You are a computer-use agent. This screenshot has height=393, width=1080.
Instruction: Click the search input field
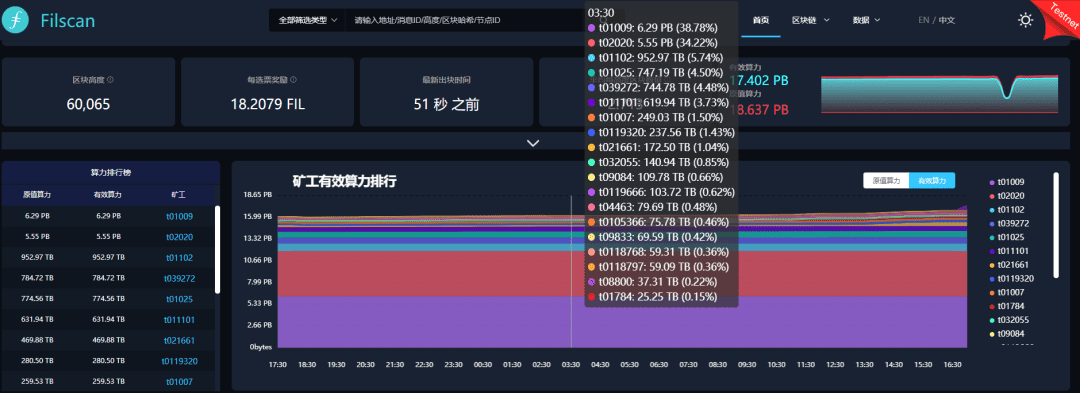click(x=465, y=21)
